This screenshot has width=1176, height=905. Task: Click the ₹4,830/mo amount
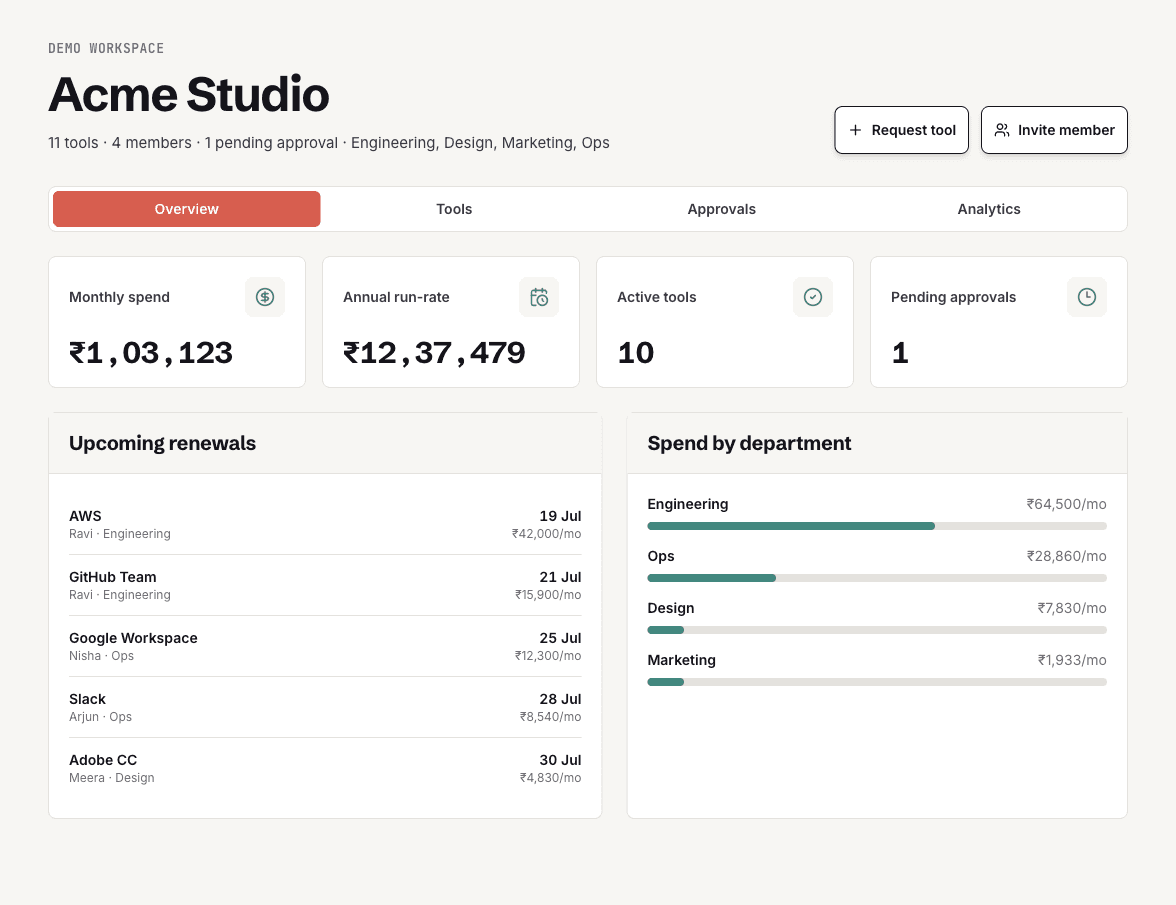(x=550, y=778)
